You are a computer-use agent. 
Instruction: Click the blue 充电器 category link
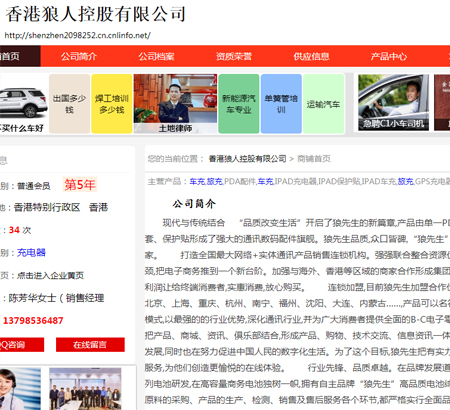point(31,252)
